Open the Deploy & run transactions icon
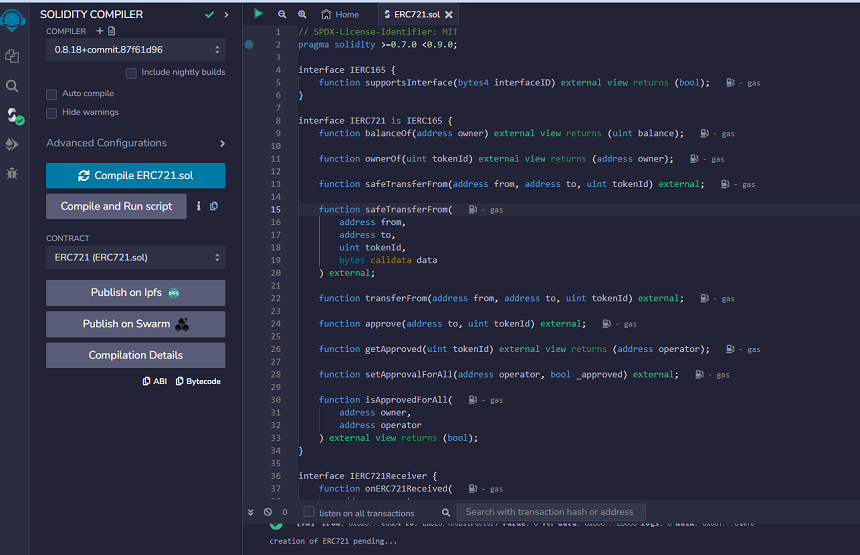Viewport: 860px width, 555px height. (12, 144)
